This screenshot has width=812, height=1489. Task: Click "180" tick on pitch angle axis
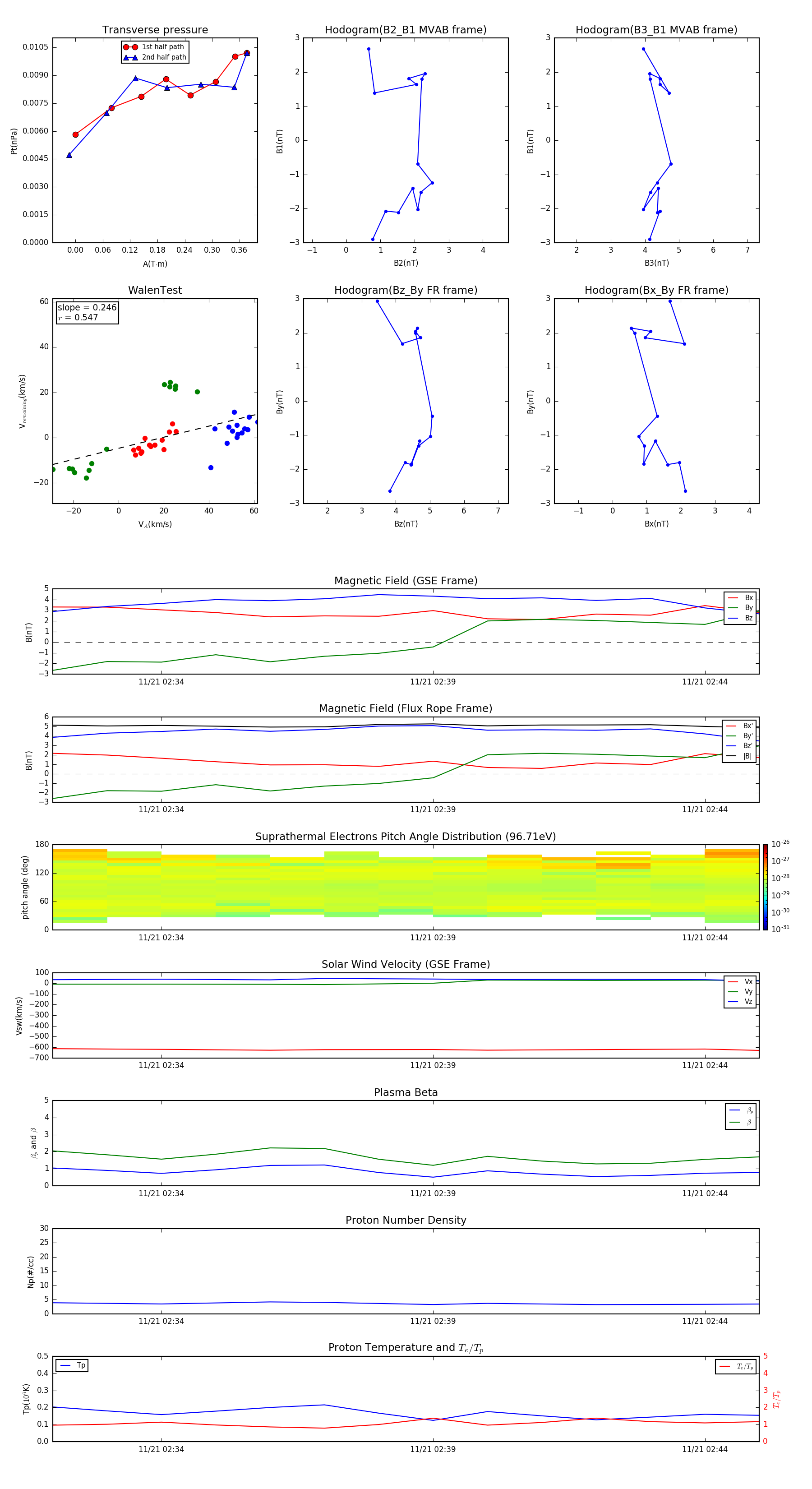42,845
